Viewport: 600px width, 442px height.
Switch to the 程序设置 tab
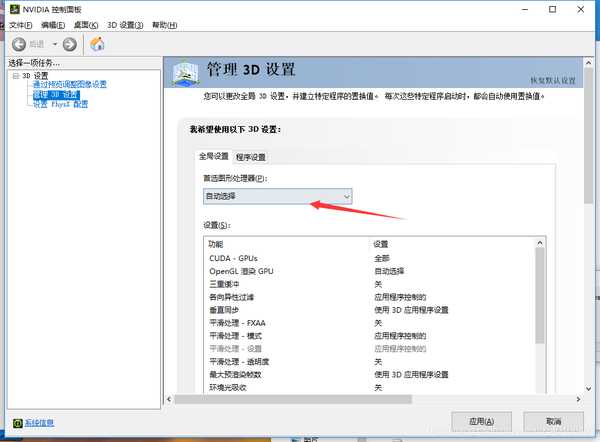[251, 157]
